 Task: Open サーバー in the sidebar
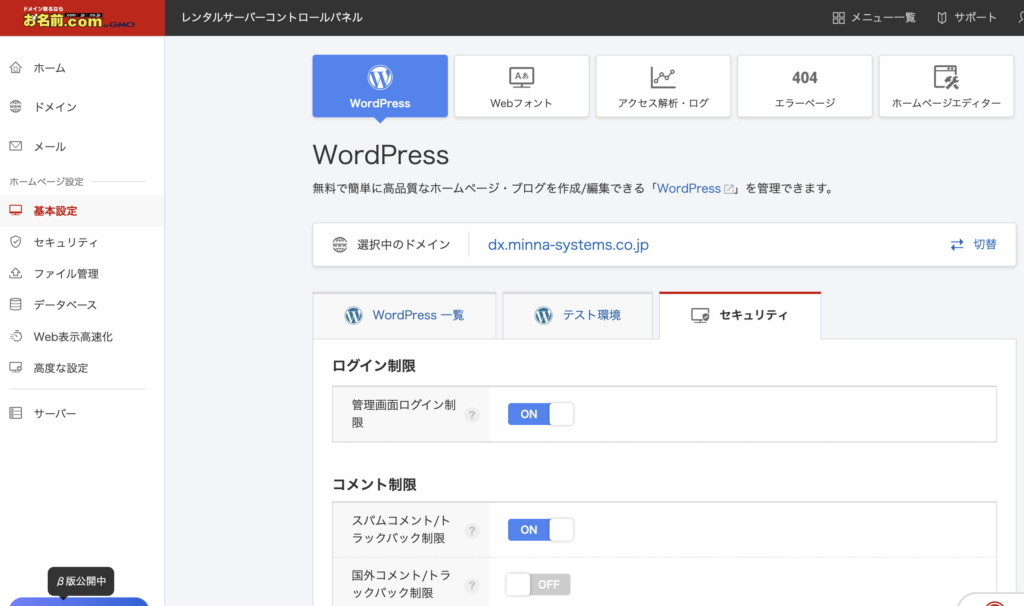82,413
